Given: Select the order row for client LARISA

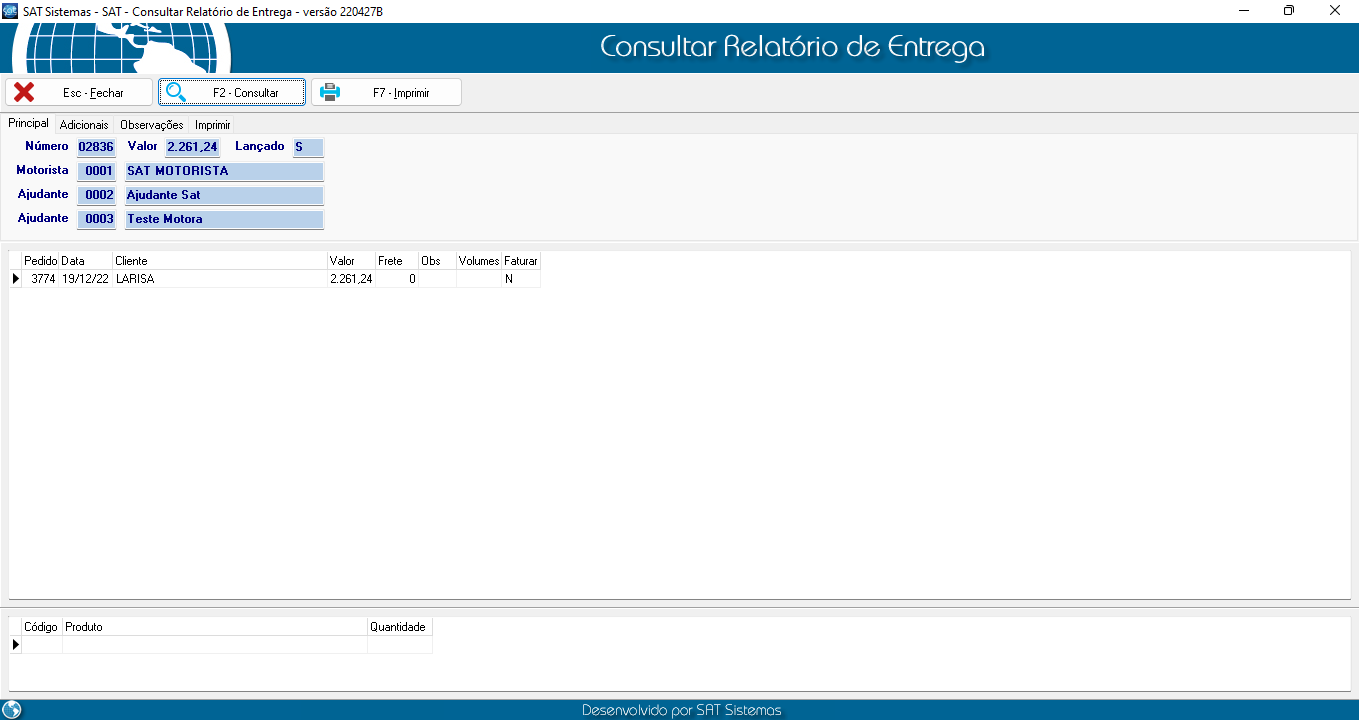Looking at the screenshot, I should click(220, 279).
